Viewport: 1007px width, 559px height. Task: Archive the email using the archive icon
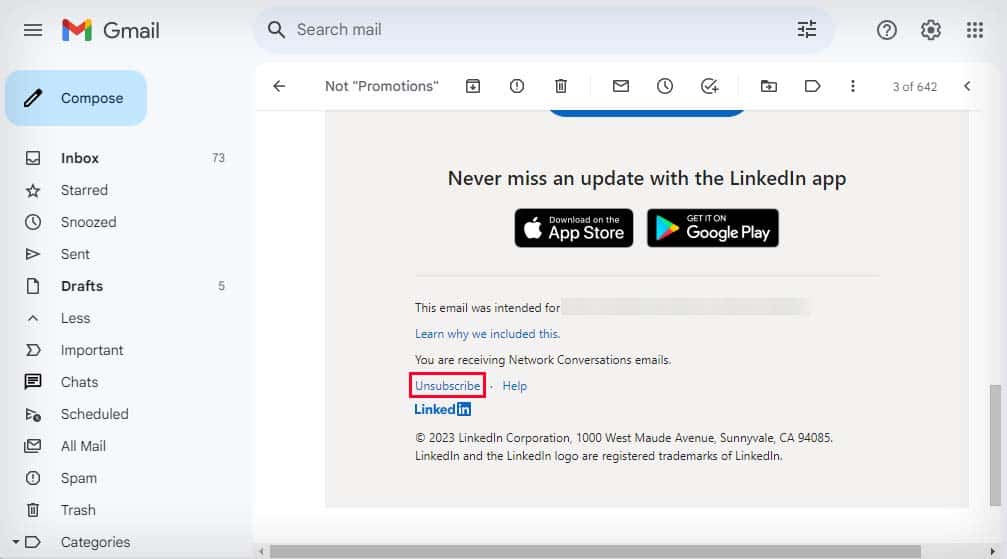point(473,86)
